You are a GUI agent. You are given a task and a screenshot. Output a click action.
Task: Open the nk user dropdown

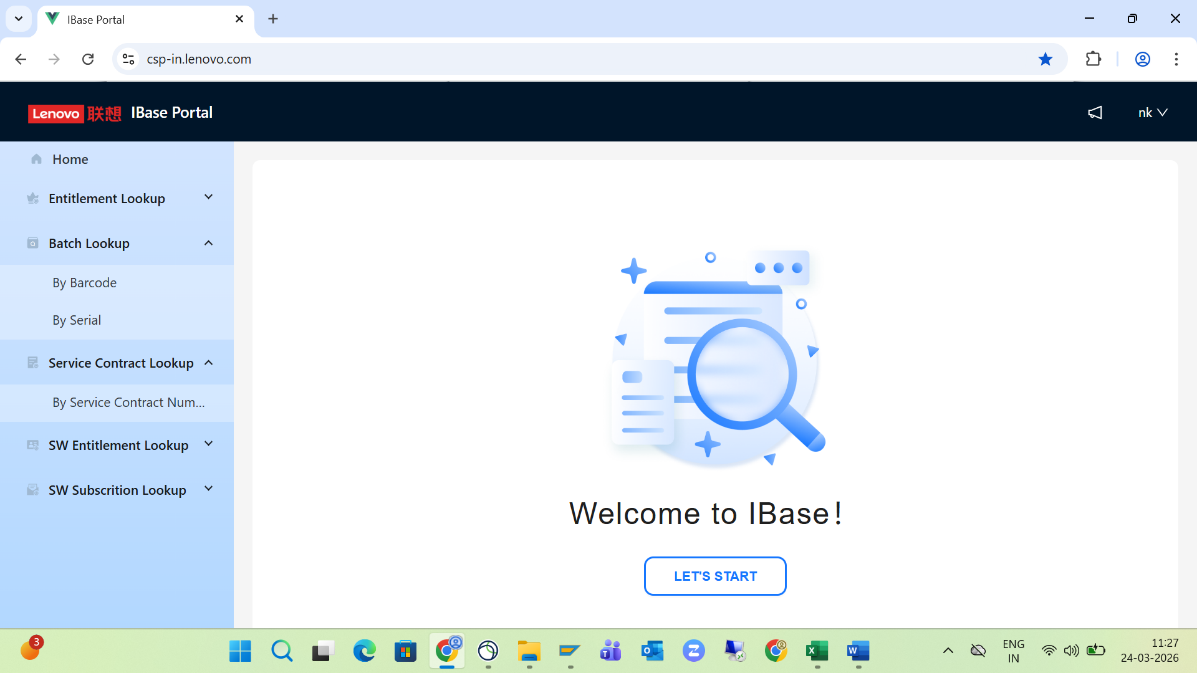pyautogui.click(x=1152, y=113)
